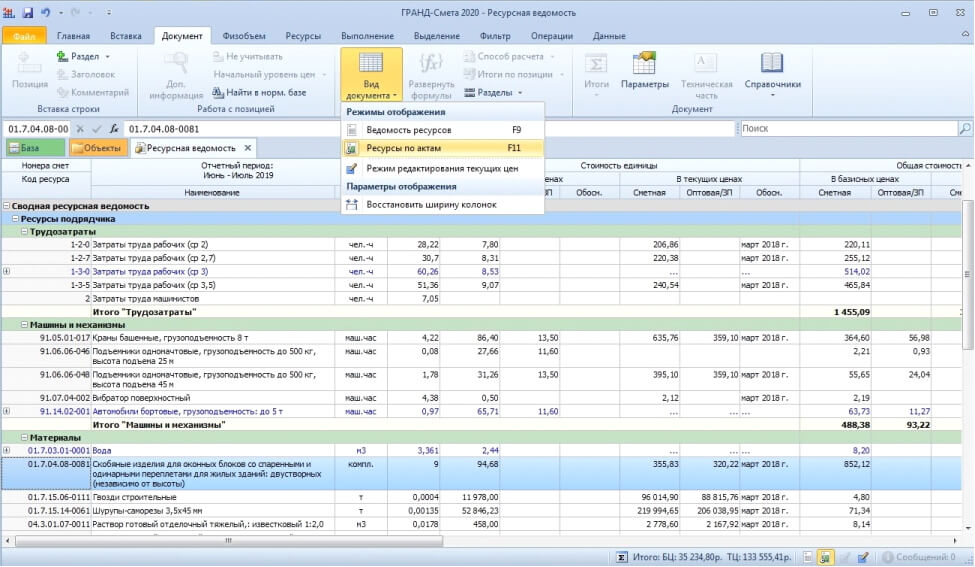Open the Разделы dropdown in ribbon
The height and width of the screenshot is (567, 975).
493,93
